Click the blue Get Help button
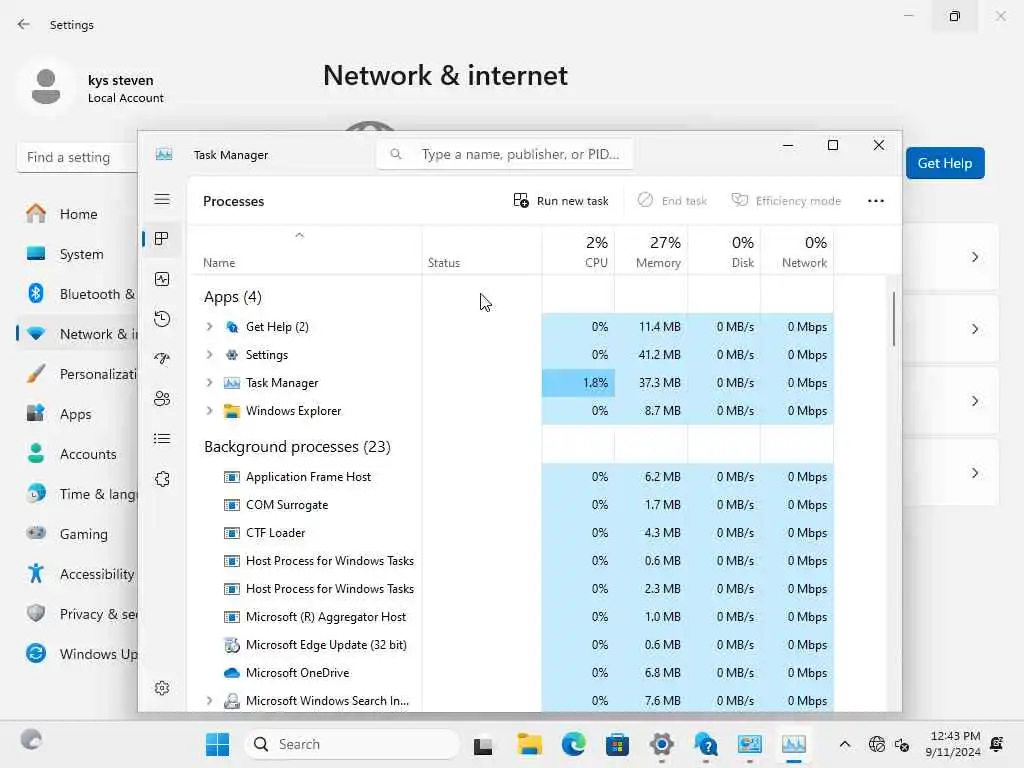The width and height of the screenshot is (1024, 768). [945, 163]
